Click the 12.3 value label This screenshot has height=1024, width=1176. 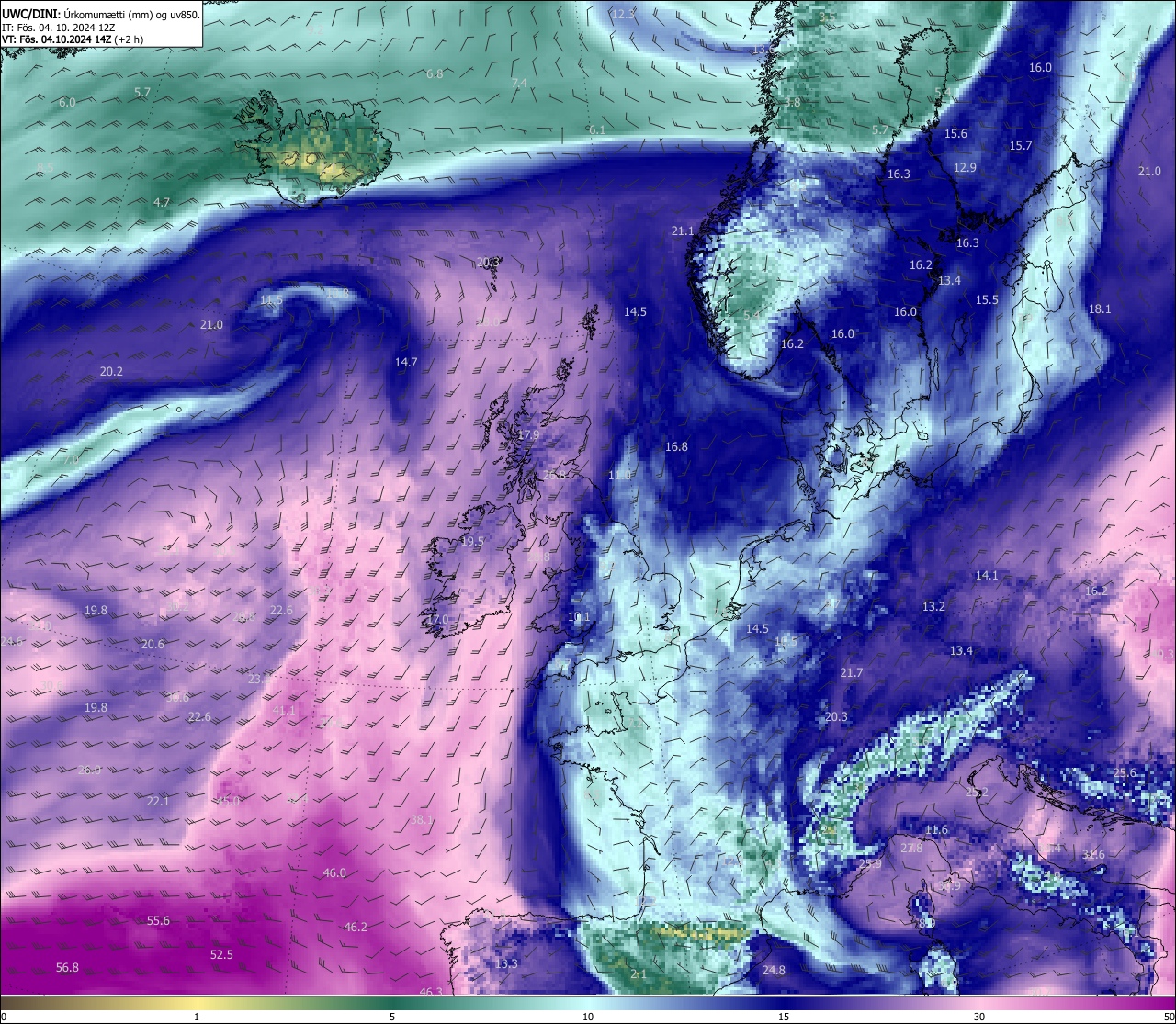click(x=623, y=14)
